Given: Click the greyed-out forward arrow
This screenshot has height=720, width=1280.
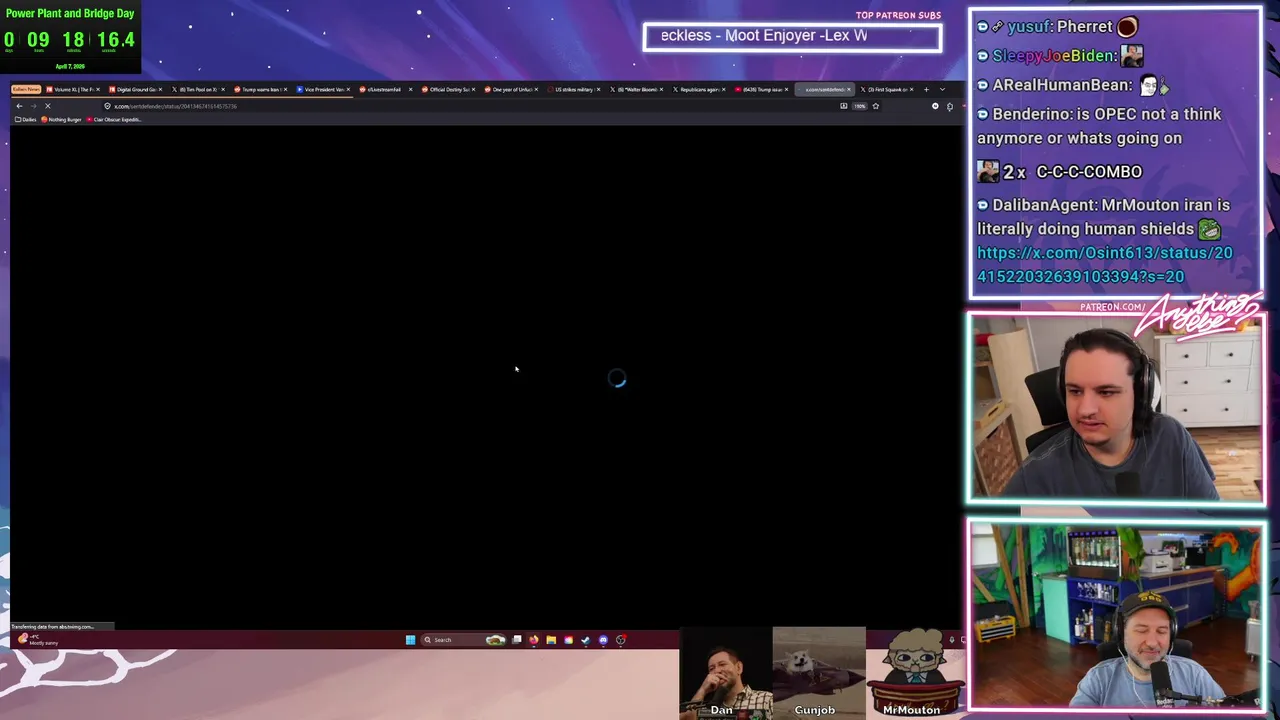Looking at the screenshot, I should point(33,106).
